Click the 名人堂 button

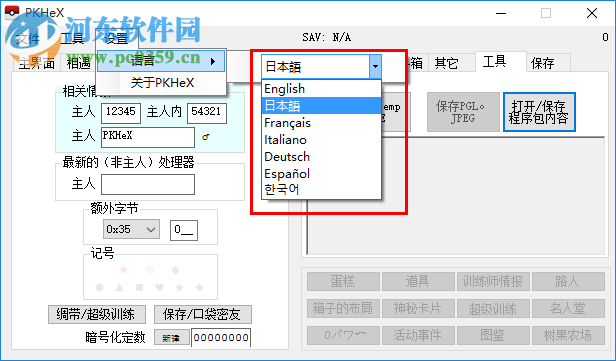click(x=568, y=308)
